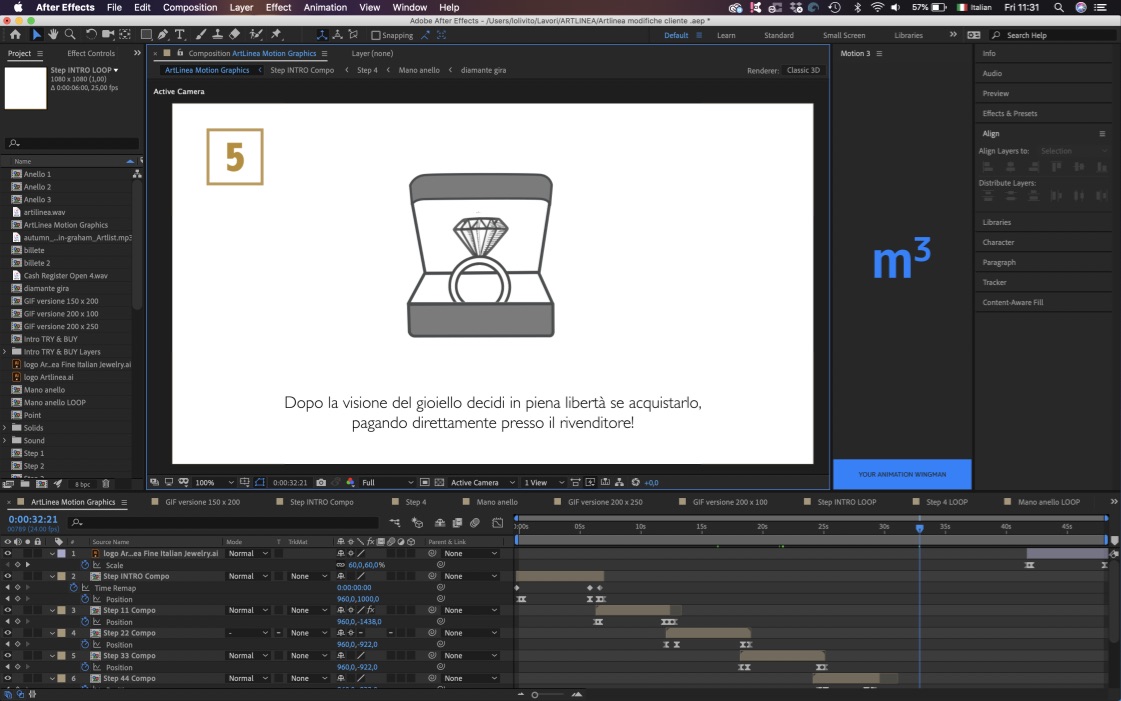Image resolution: width=1121 pixels, height=701 pixels.
Task: Toggle the transparency grid icon in viewer
Action: click(x=439, y=482)
